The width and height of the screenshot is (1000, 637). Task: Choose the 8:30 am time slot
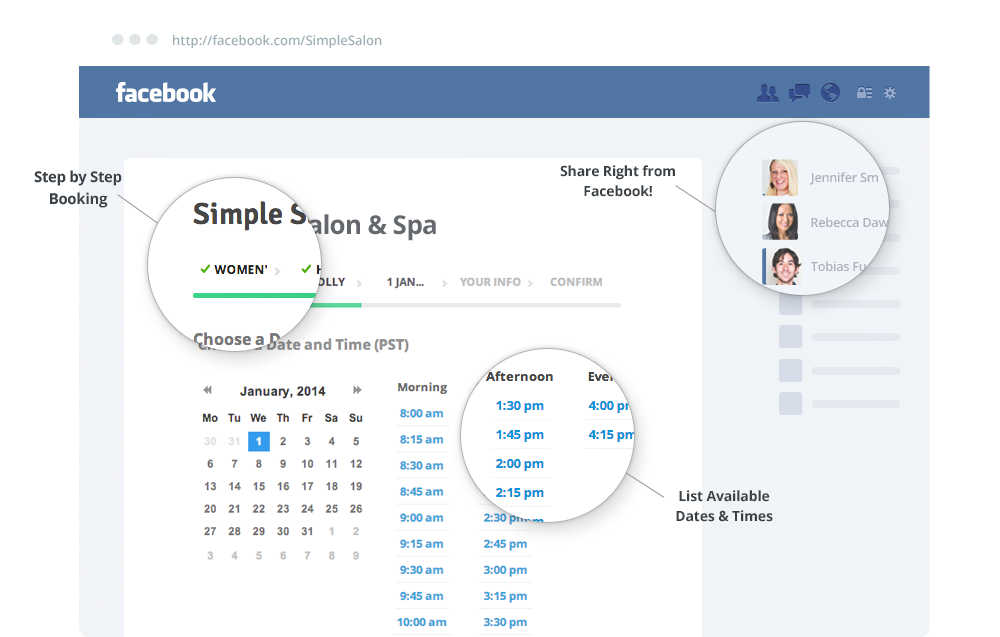pyautogui.click(x=421, y=465)
